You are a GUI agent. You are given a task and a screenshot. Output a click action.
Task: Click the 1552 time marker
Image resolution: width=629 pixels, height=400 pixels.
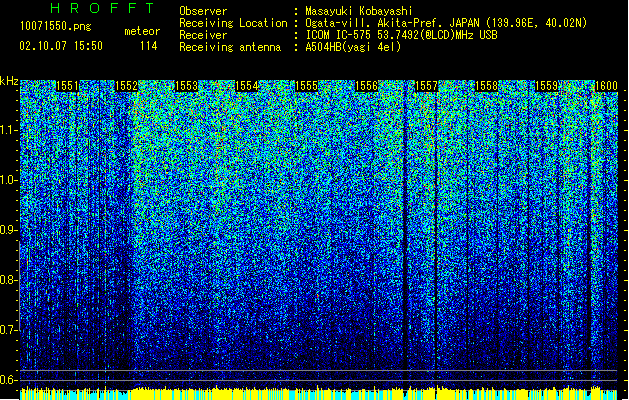click(126, 86)
